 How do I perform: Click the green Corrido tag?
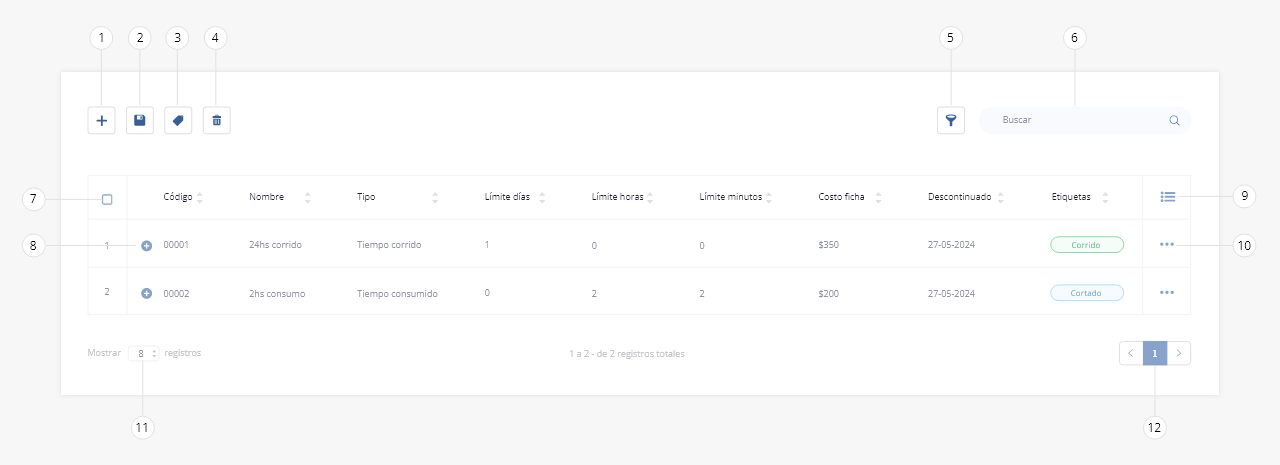pos(1086,244)
